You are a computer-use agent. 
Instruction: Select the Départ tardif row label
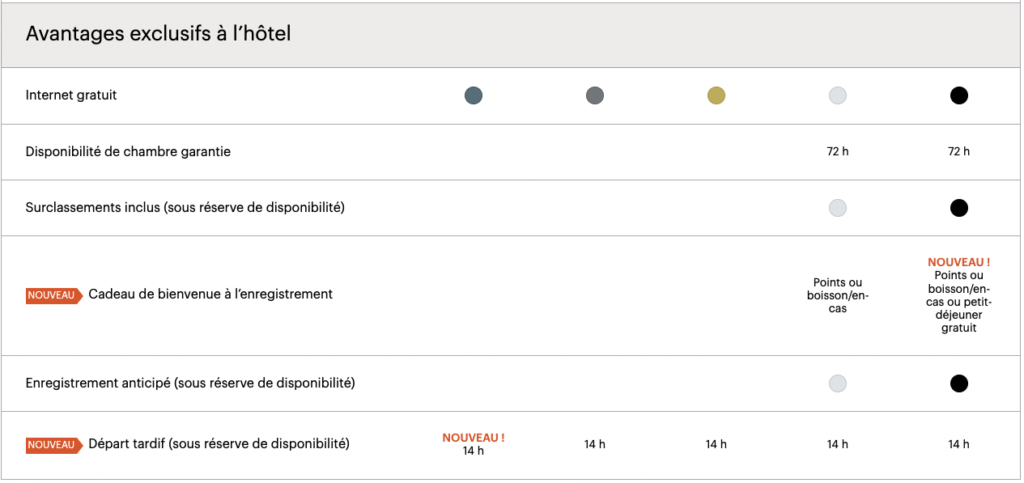219,444
